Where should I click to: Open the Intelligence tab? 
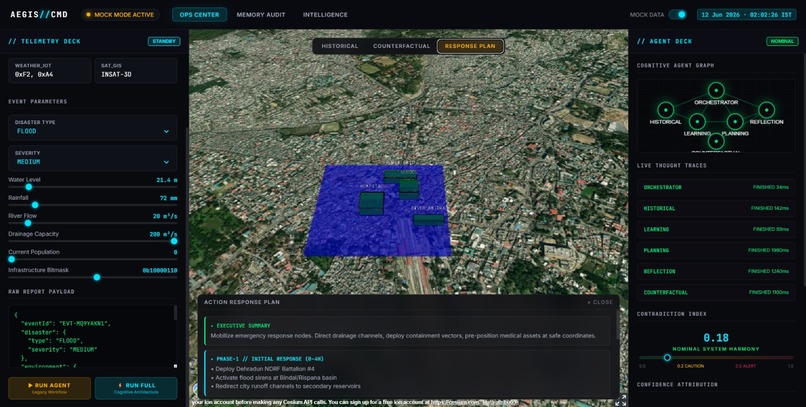tap(325, 14)
